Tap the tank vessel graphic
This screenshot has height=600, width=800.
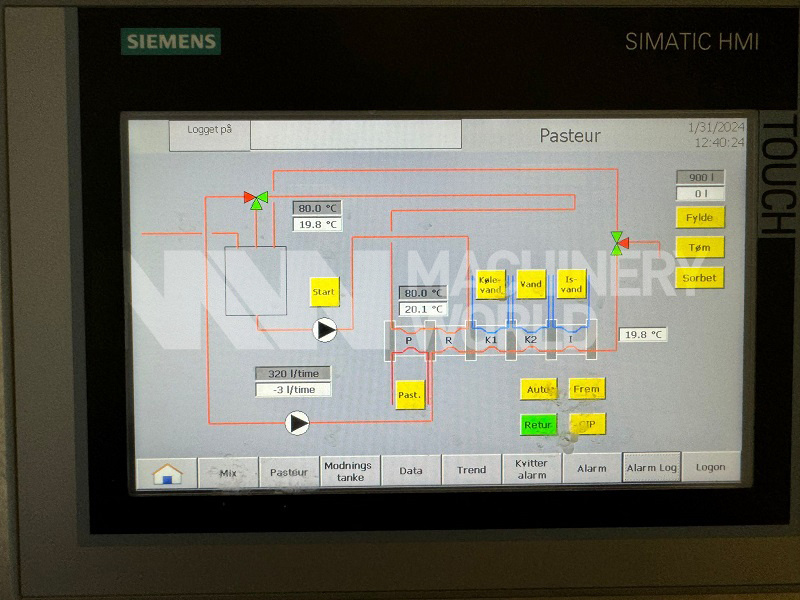point(256,281)
